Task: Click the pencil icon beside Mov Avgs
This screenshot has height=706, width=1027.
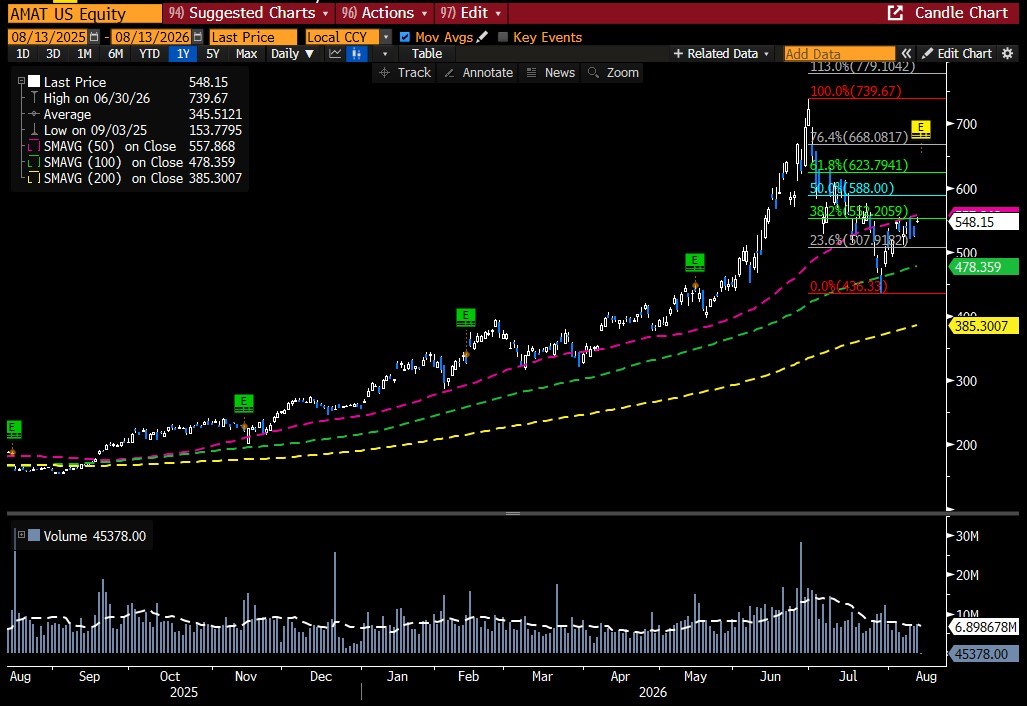Action: tap(483, 37)
